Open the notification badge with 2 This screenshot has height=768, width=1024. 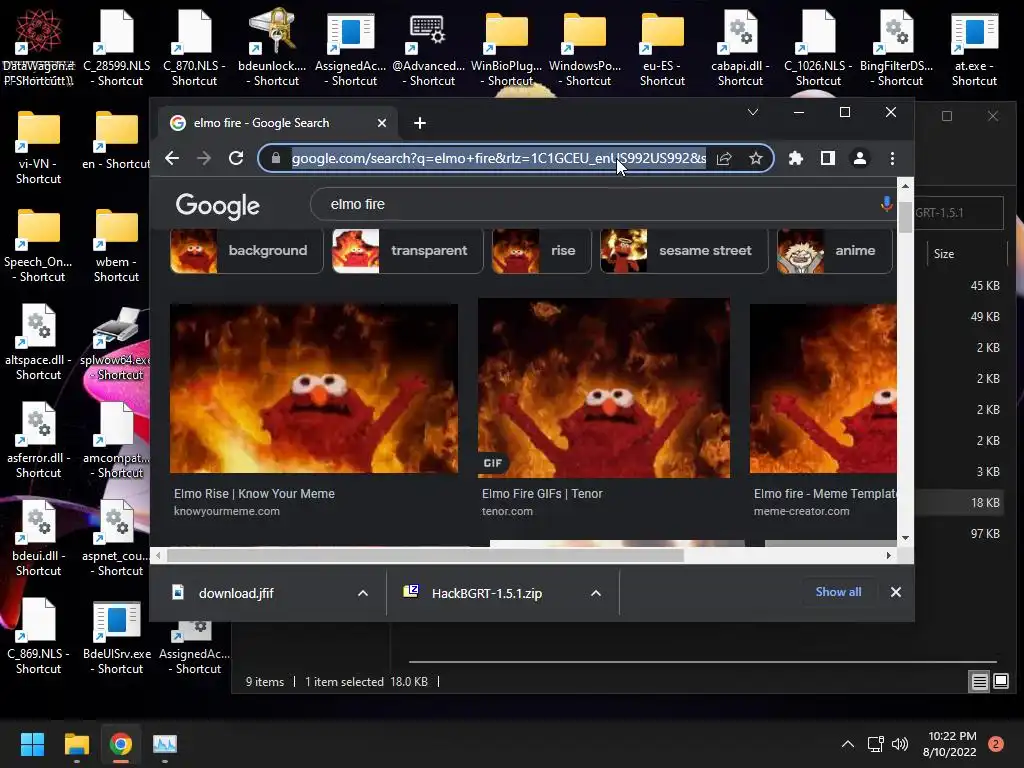pyautogui.click(x=995, y=744)
